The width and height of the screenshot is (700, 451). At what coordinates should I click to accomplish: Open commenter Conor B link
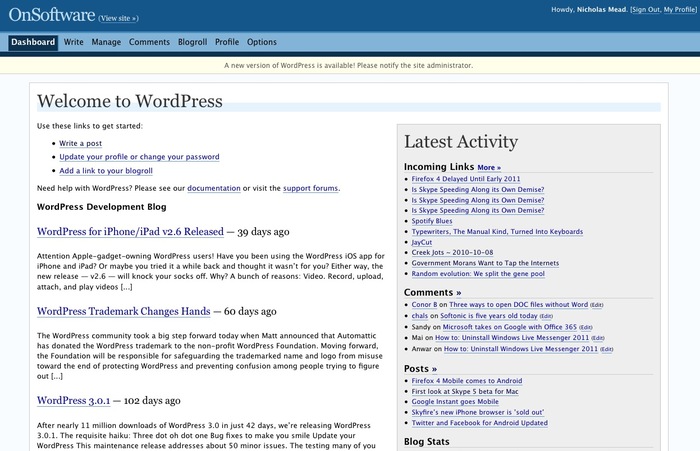coord(424,305)
